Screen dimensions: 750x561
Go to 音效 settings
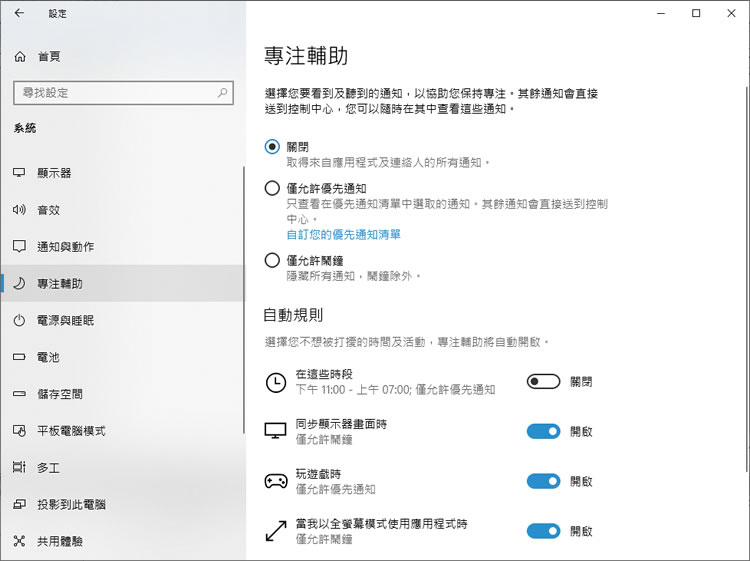(x=122, y=209)
